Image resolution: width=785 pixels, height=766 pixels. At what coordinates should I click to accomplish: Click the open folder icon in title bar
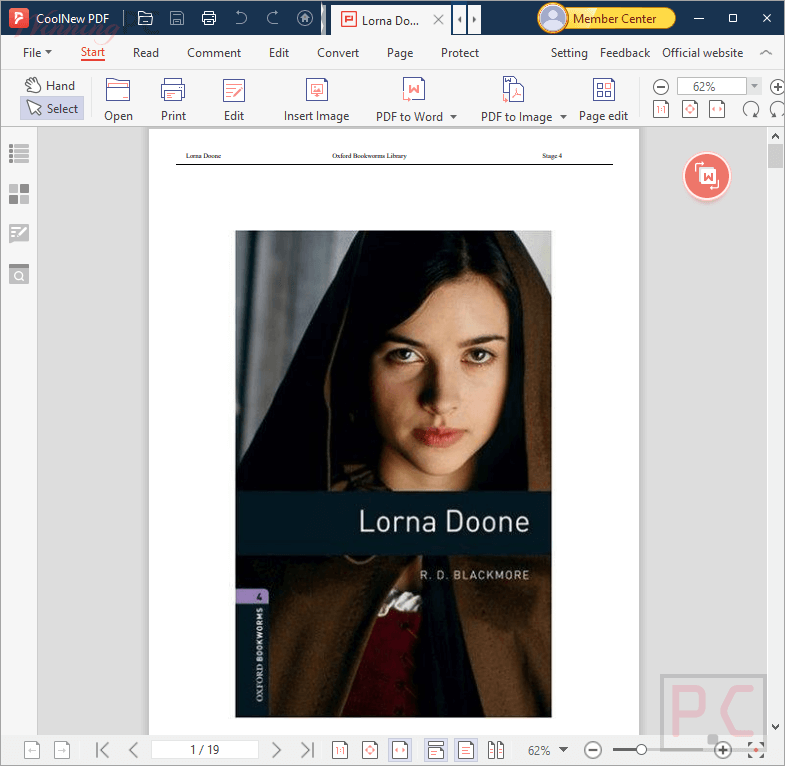(x=145, y=19)
